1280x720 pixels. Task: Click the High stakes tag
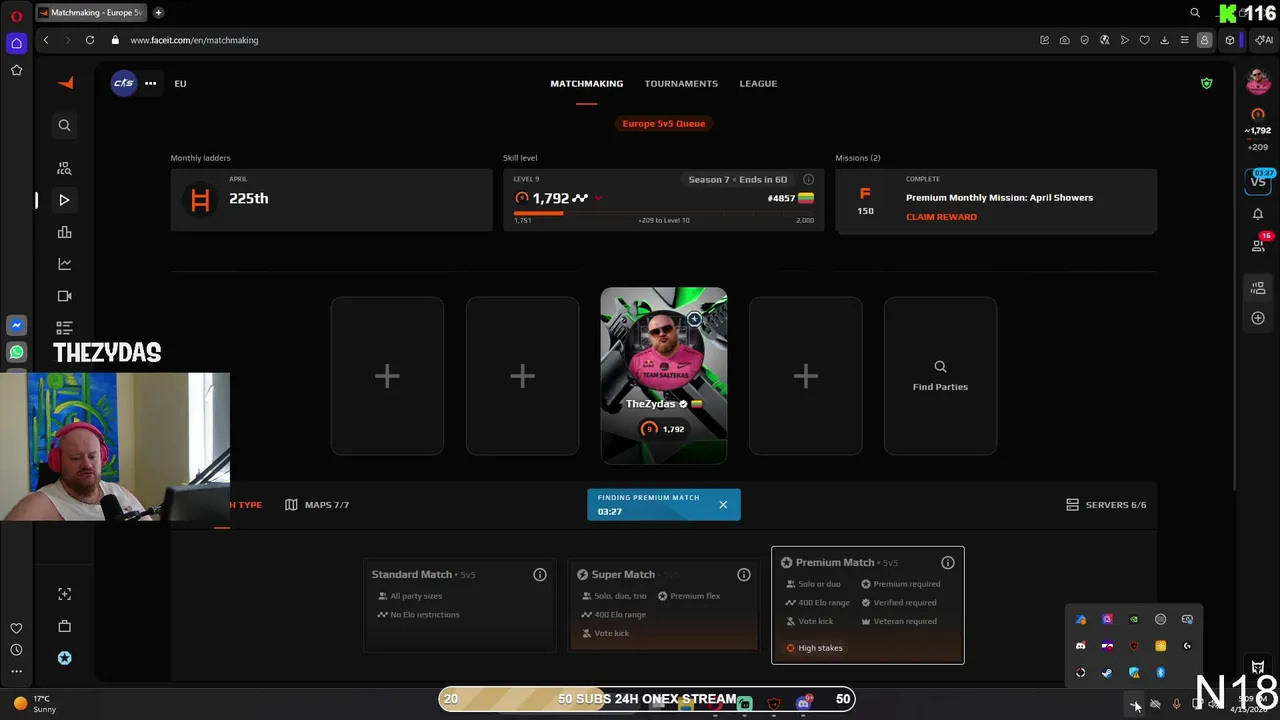(x=814, y=648)
